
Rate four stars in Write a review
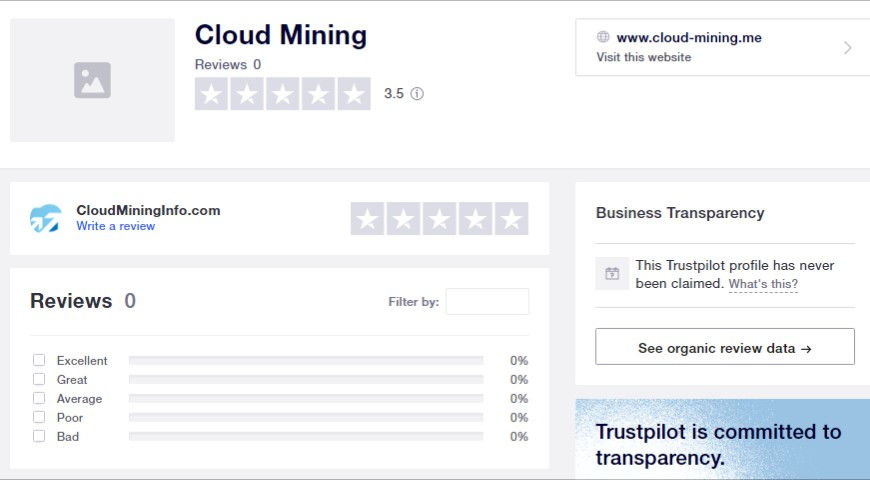click(x=476, y=219)
